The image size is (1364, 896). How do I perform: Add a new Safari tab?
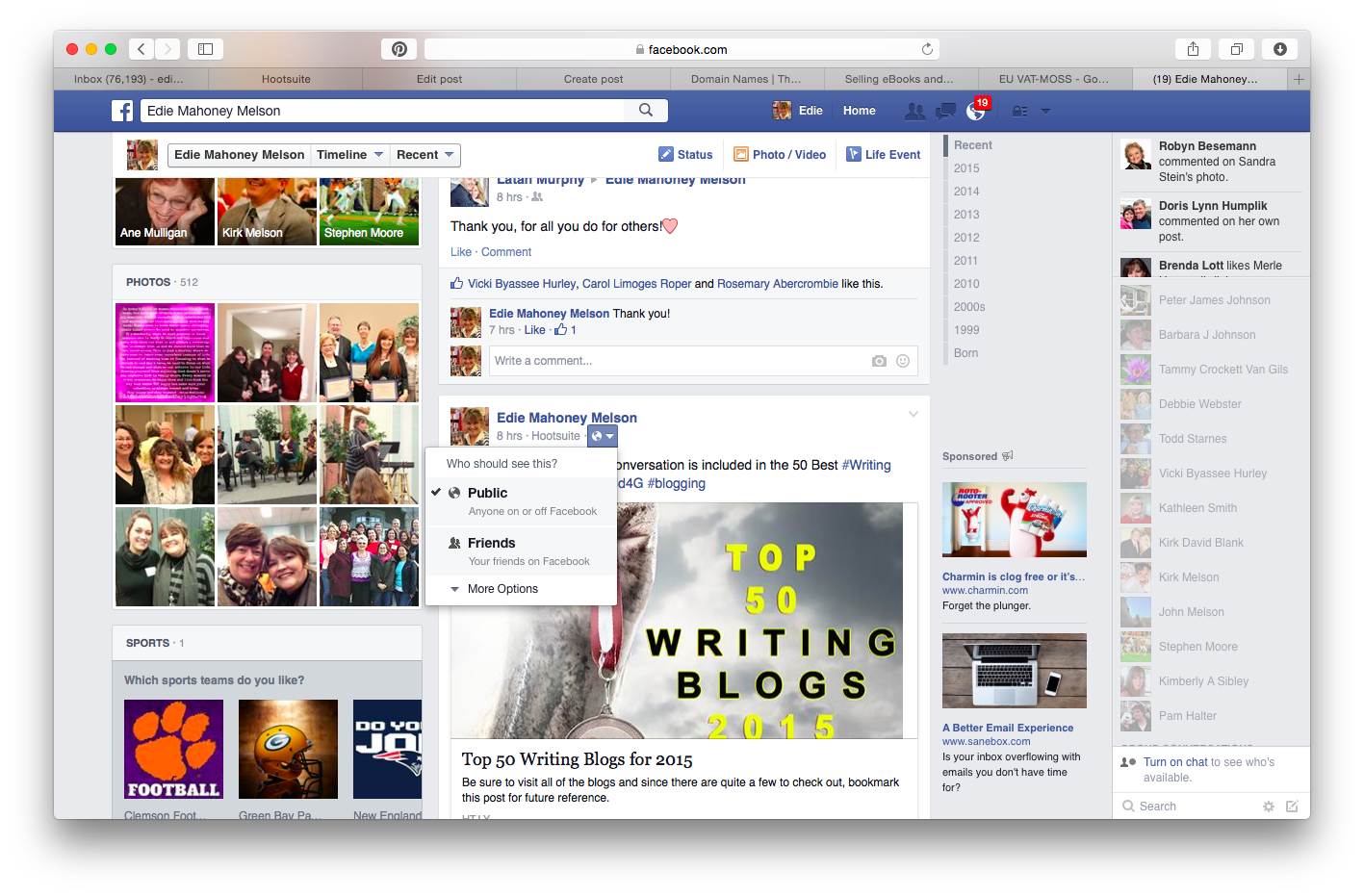[x=1299, y=79]
